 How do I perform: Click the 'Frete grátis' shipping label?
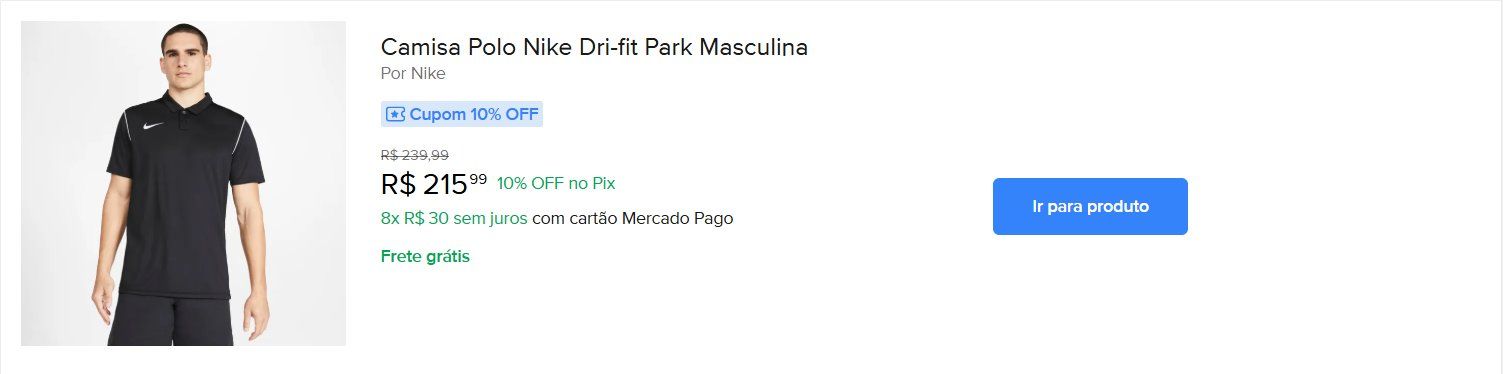[x=425, y=256]
